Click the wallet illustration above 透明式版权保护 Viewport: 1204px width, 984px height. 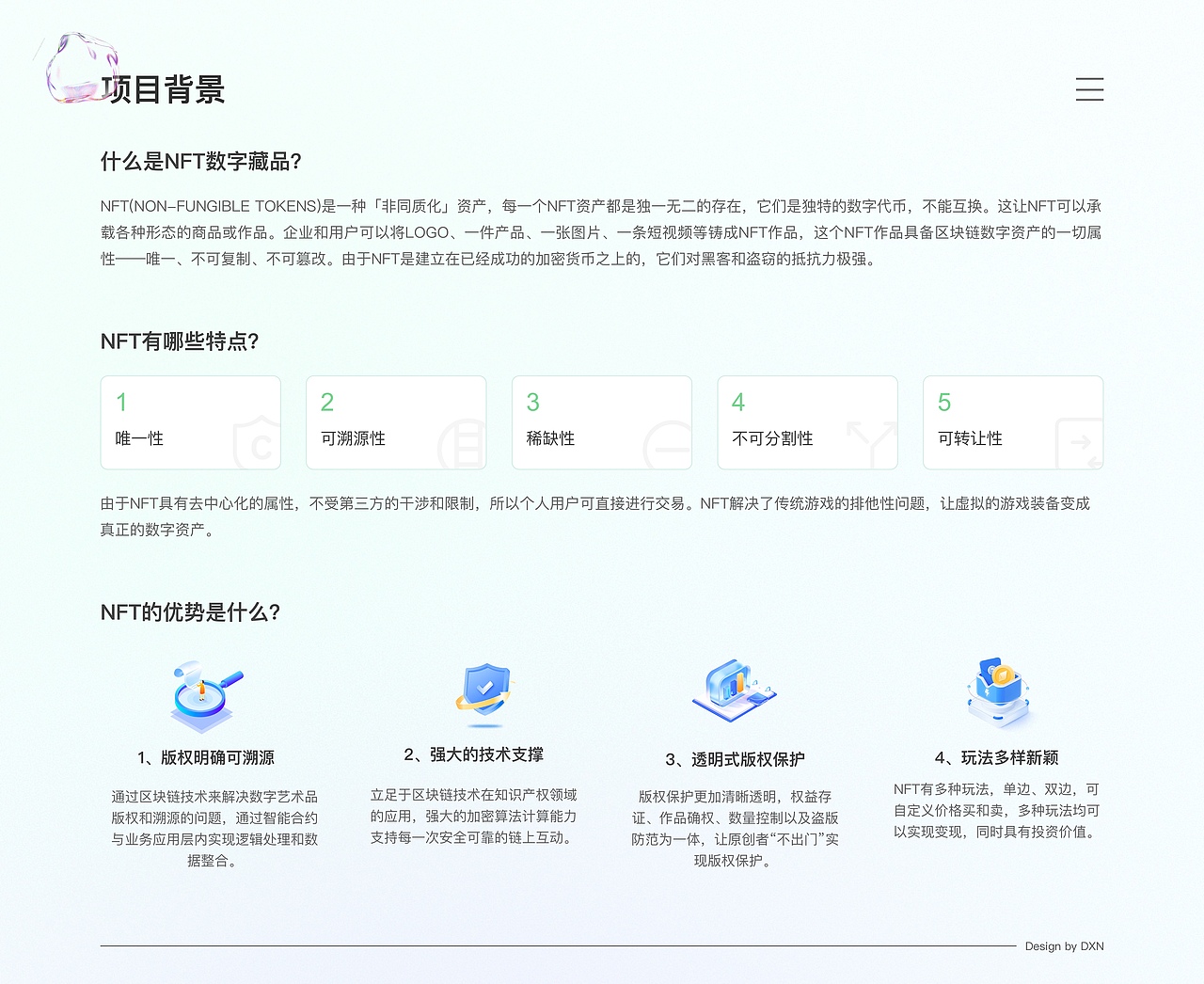pos(734,691)
